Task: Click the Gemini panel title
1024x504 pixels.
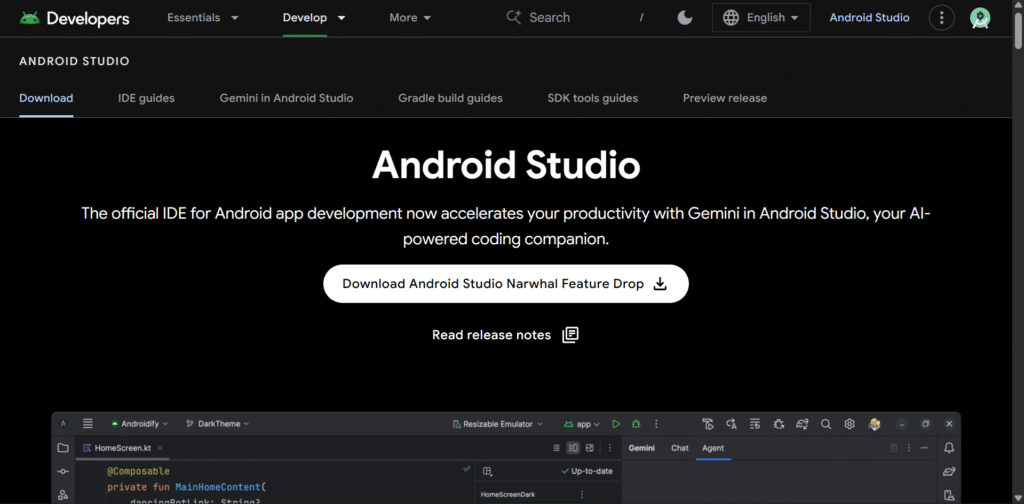Action: pyautogui.click(x=641, y=448)
